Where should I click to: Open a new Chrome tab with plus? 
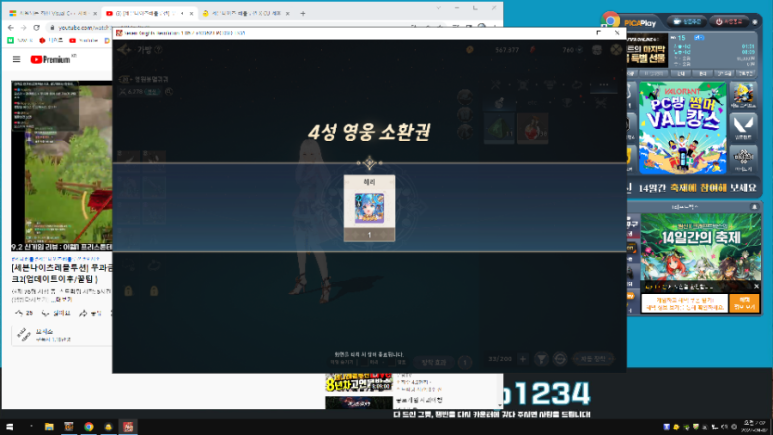click(303, 14)
